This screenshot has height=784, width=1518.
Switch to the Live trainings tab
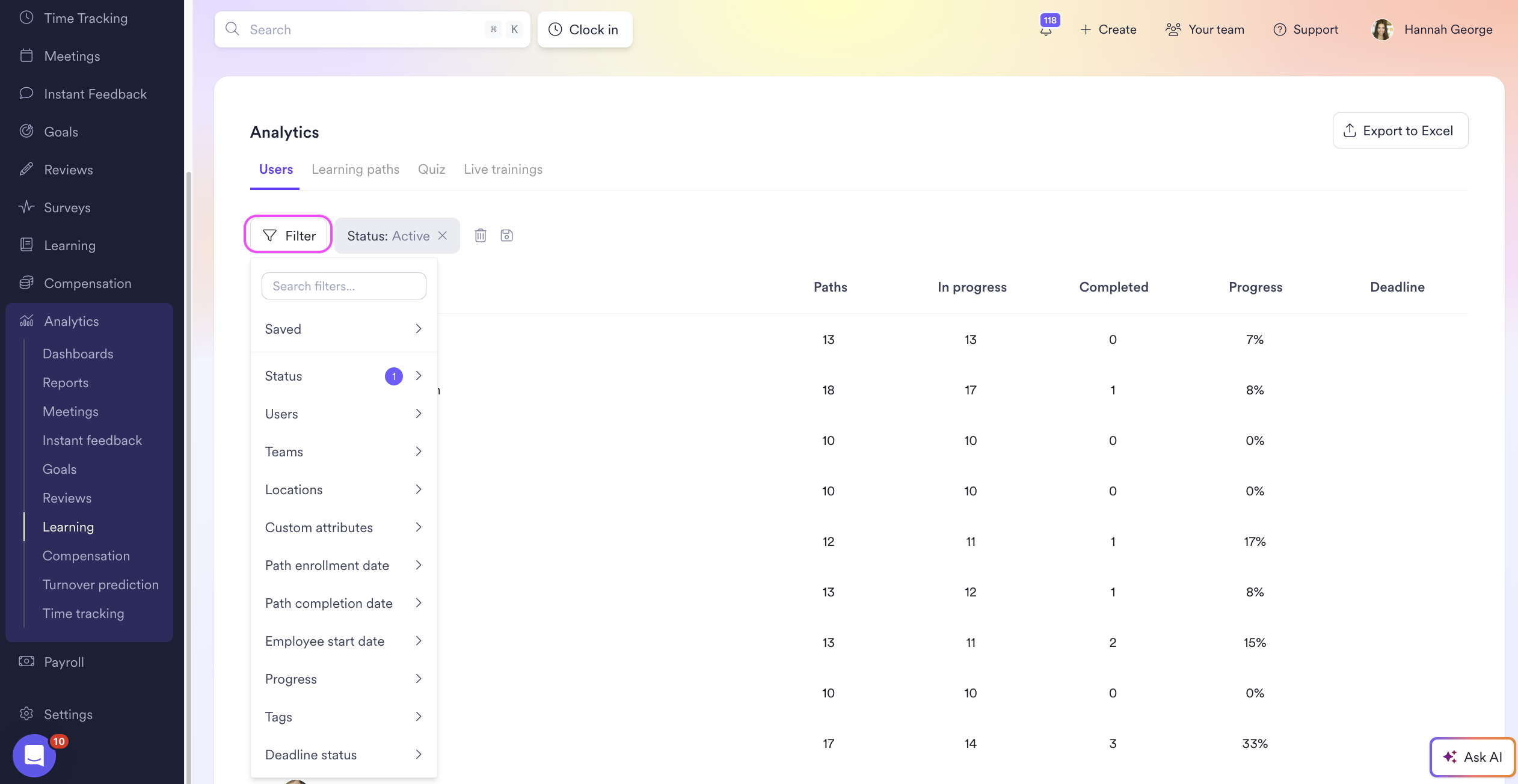(x=503, y=170)
